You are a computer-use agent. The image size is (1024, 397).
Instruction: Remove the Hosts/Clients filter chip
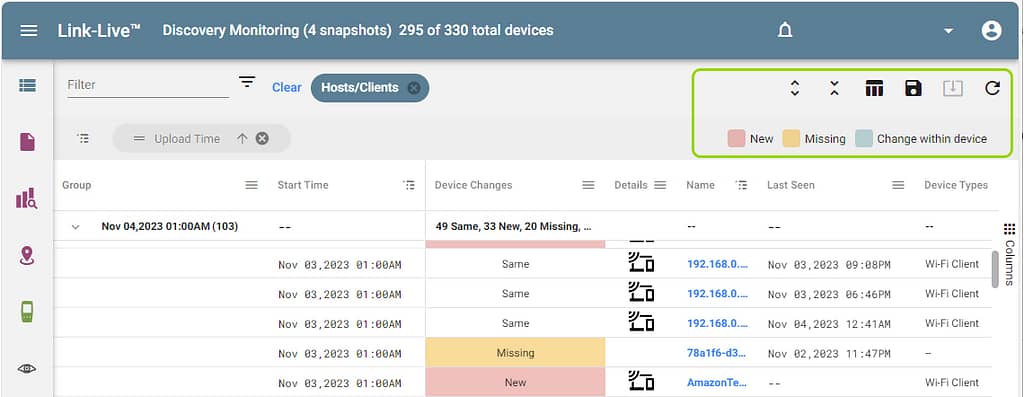pos(413,88)
